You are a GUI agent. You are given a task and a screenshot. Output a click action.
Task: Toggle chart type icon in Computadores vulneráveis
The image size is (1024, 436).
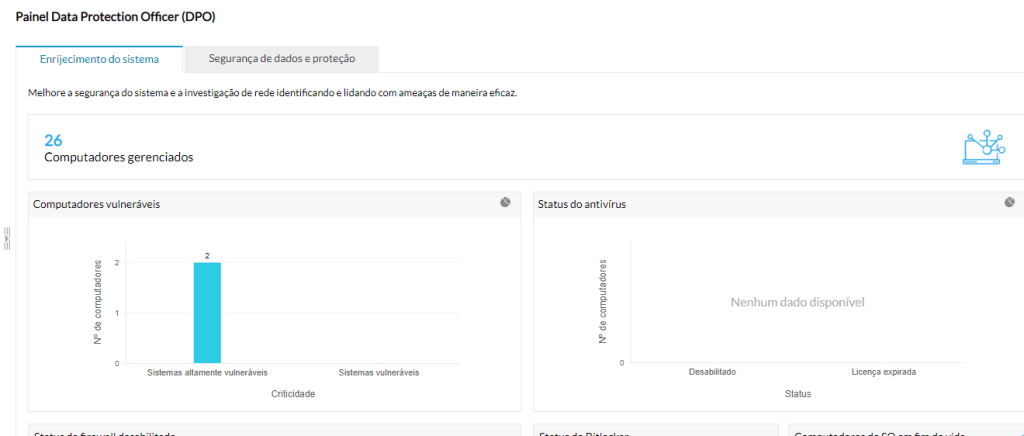tap(506, 203)
